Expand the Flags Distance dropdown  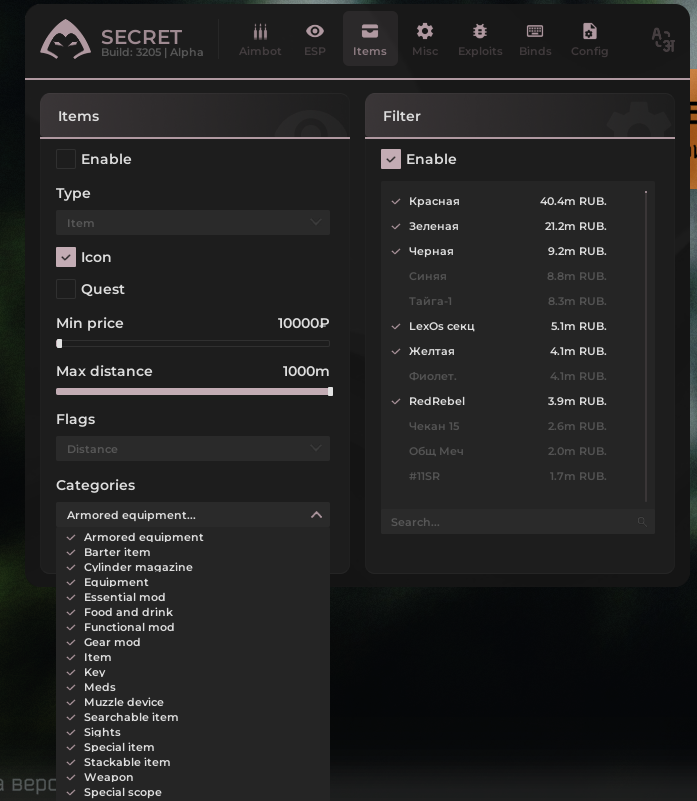point(192,449)
